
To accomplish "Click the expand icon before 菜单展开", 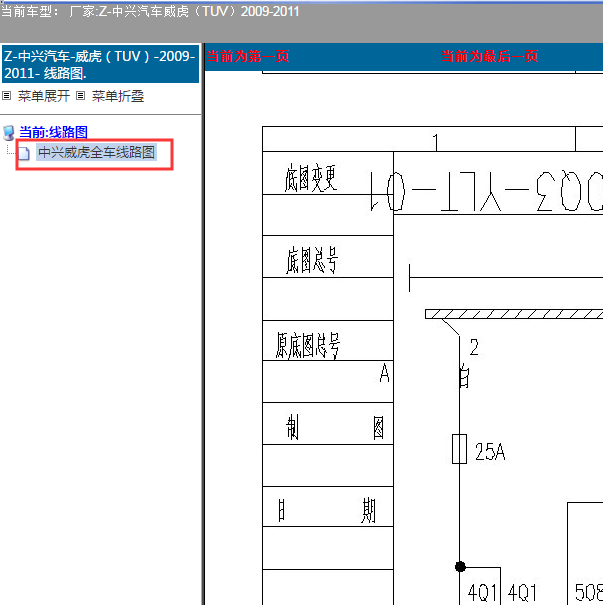I will pyautogui.click(x=7, y=95).
